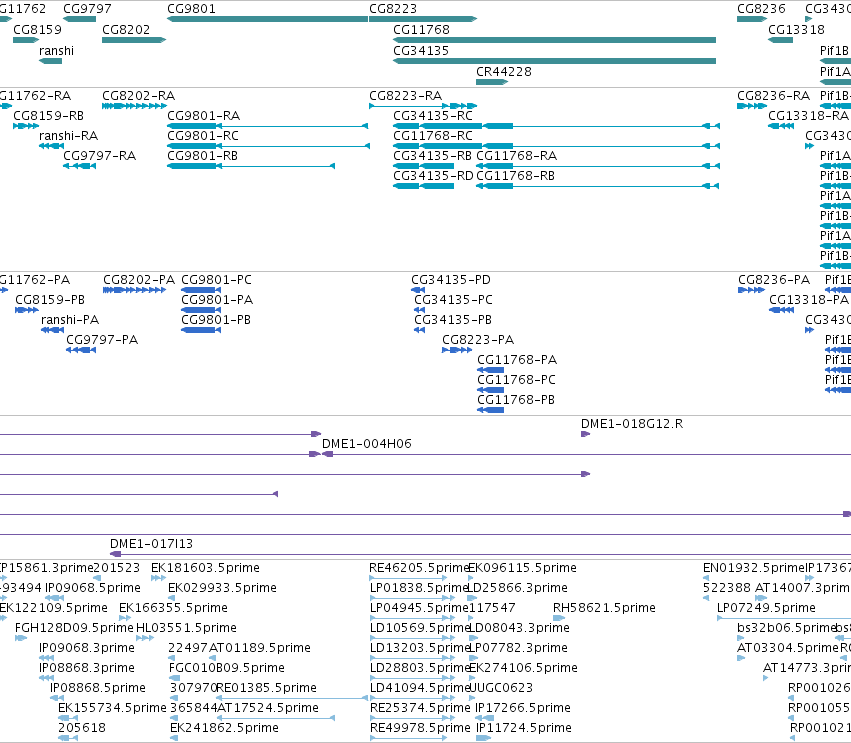Select transcript CG9797-RA
Screen dimensions: 851x743
100,156
